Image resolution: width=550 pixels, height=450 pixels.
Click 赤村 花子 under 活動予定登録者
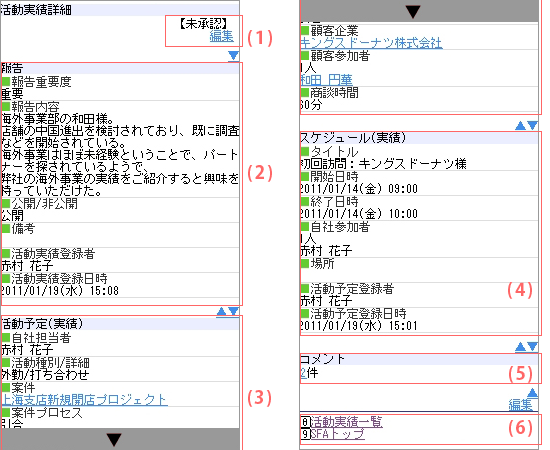coord(326,301)
